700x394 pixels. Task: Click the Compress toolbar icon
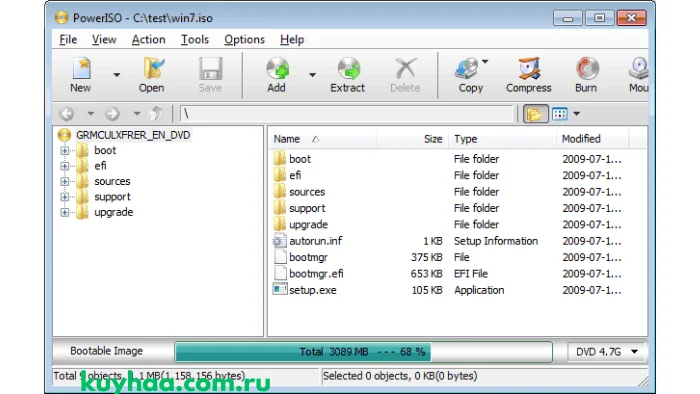pos(529,74)
